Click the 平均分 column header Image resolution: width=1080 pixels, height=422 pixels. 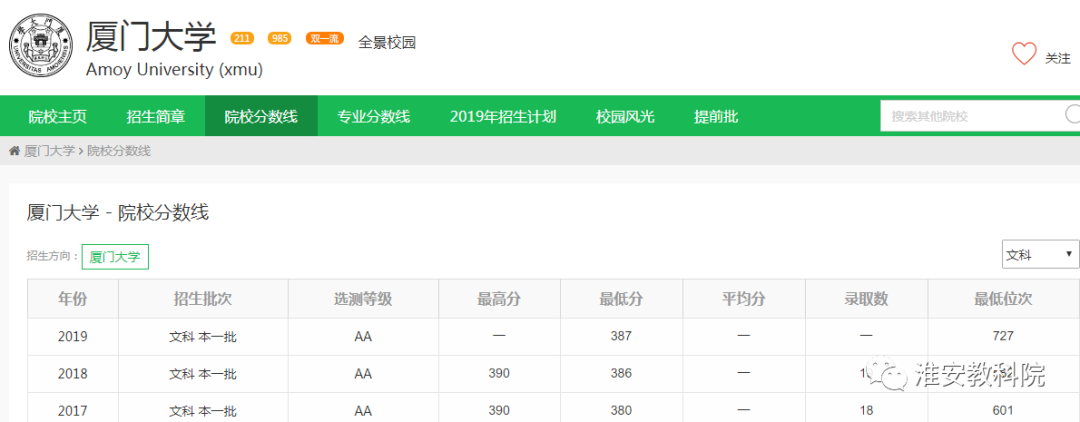point(743,299)
